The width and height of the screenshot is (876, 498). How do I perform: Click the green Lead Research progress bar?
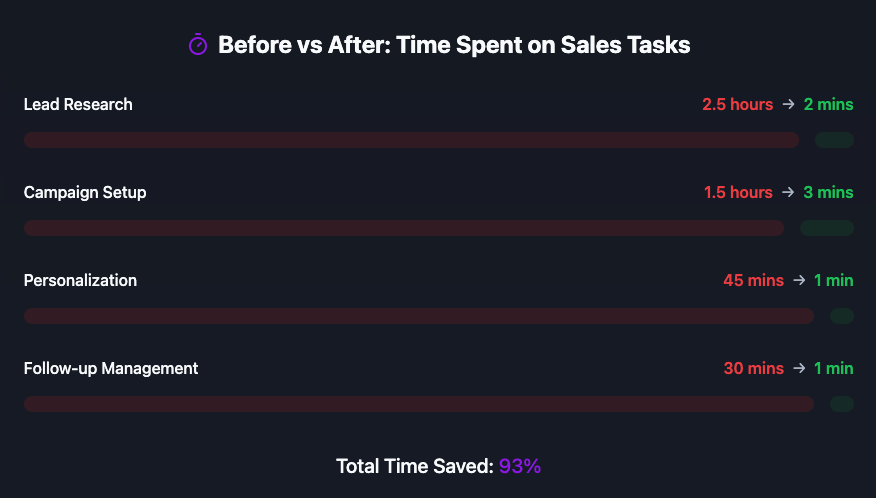point(834,140)
